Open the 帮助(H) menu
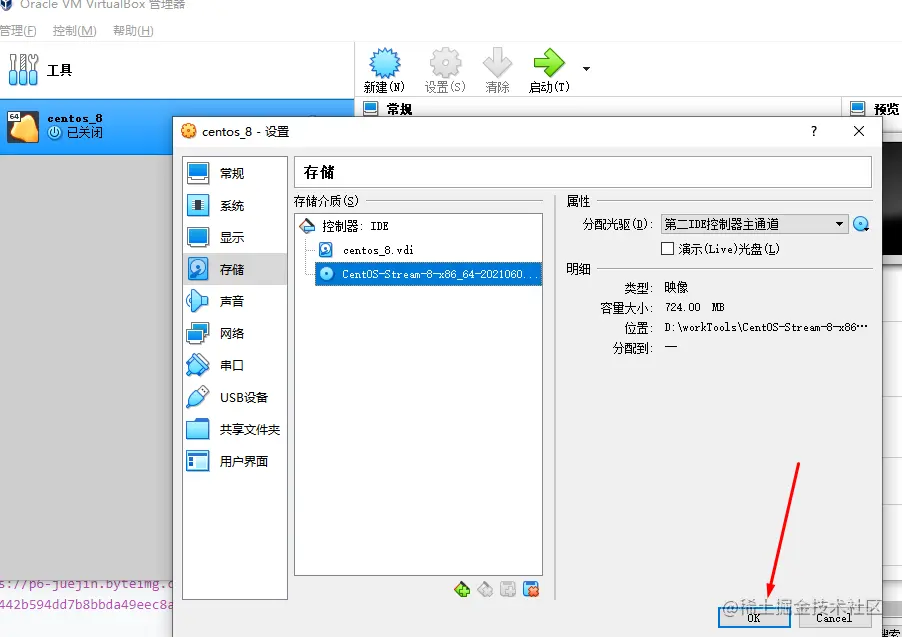902x637 pixels. tap(133, 30)
